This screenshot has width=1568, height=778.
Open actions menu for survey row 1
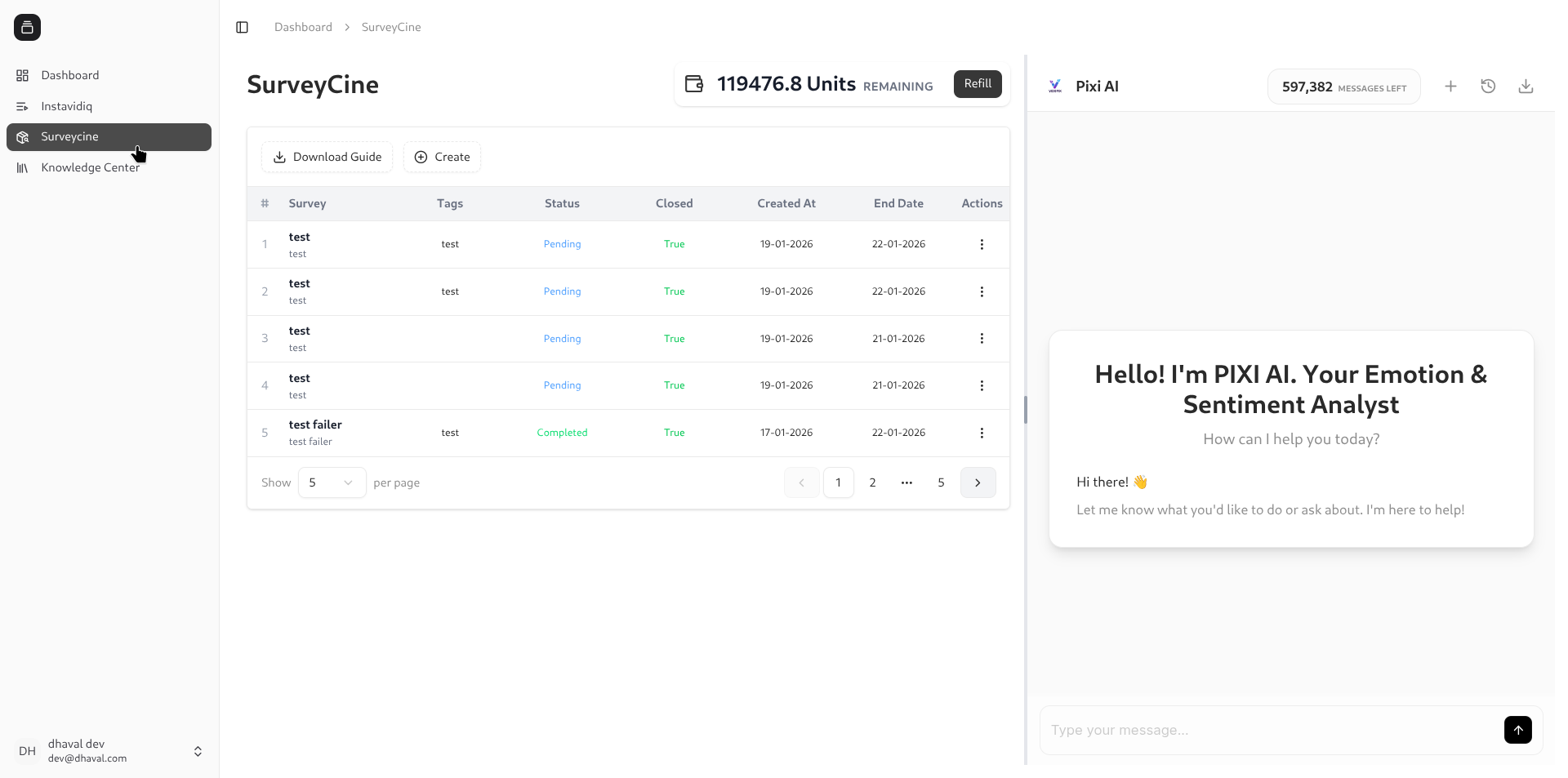tap(982, 244)
